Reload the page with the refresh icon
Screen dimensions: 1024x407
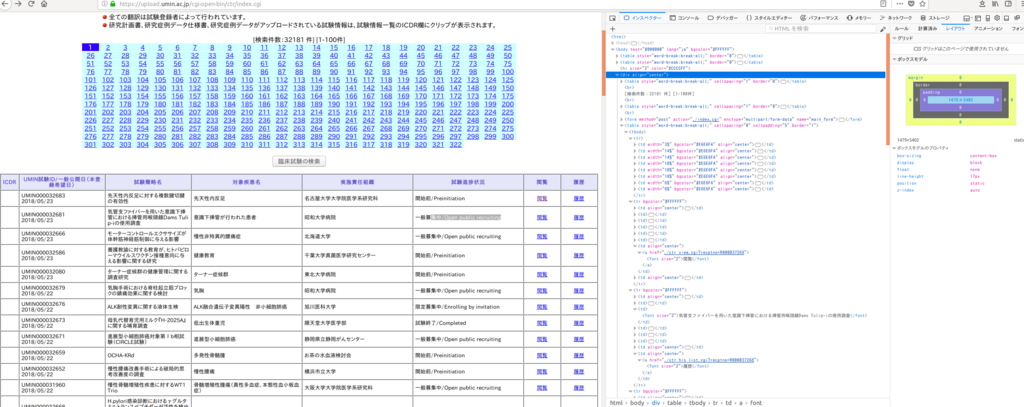point(31,3)
